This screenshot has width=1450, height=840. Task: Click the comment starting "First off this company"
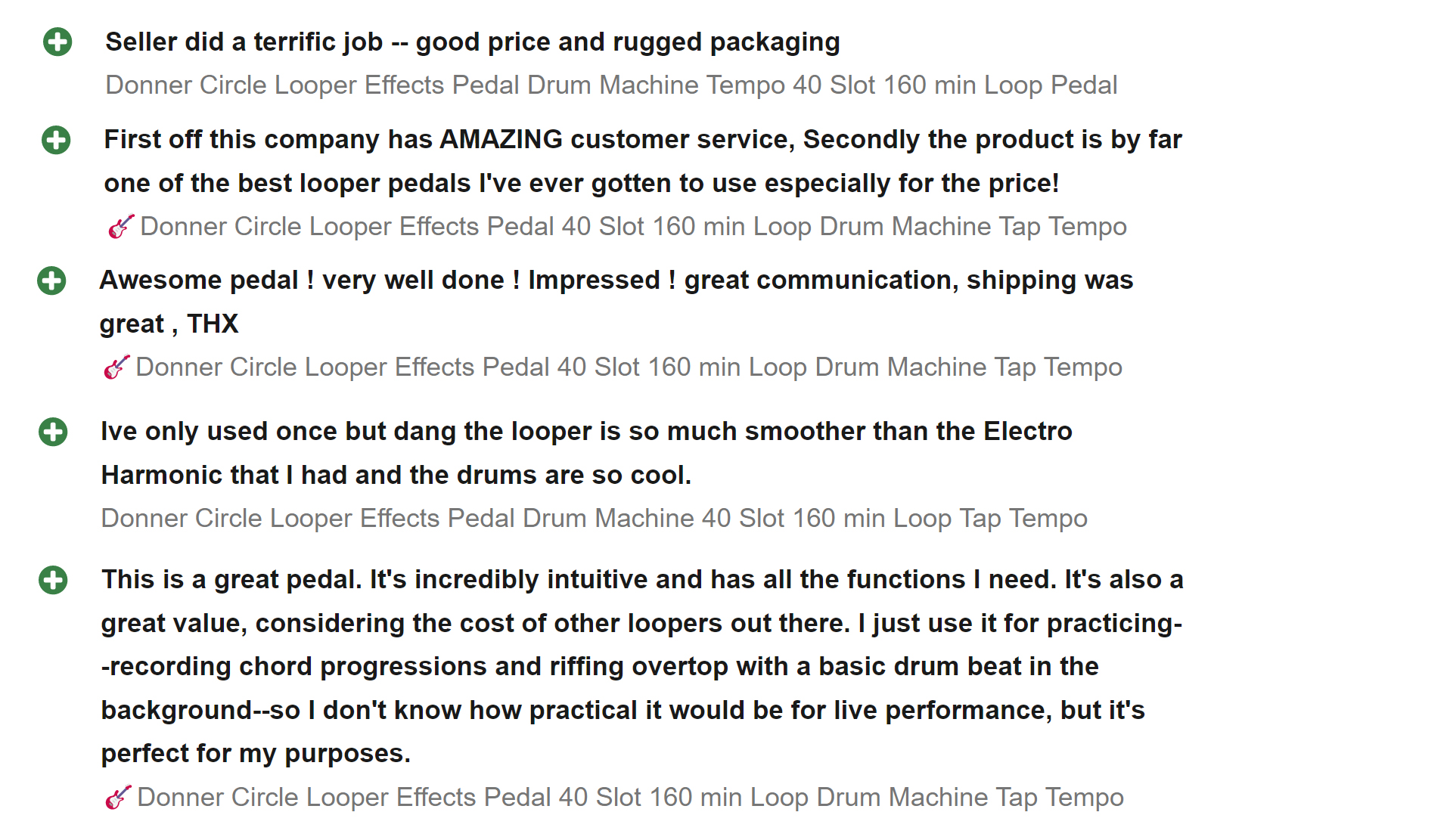(x=642, y=140)
